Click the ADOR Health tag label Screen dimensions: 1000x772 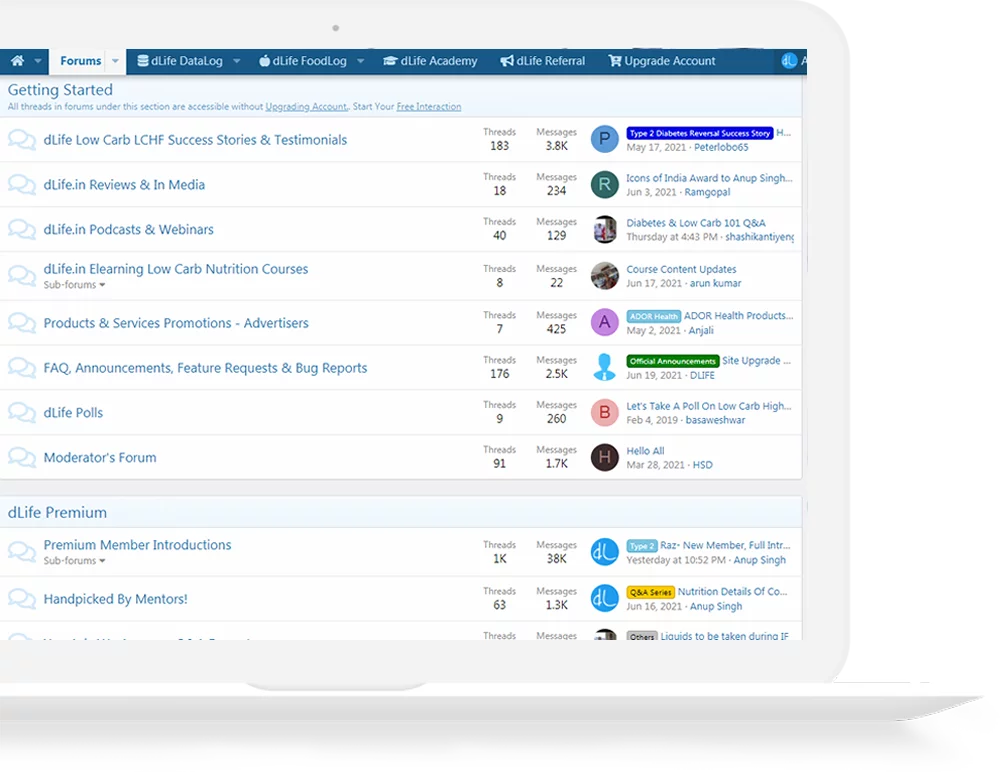tap(654, 316)
